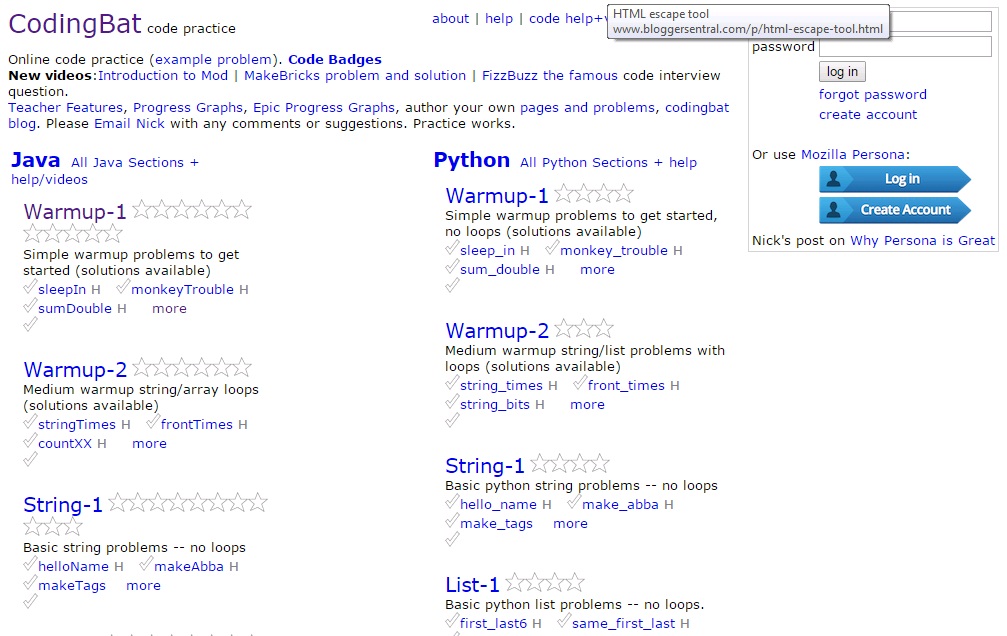
Task: Click the log in button
Action: click(x=842, y=71)
